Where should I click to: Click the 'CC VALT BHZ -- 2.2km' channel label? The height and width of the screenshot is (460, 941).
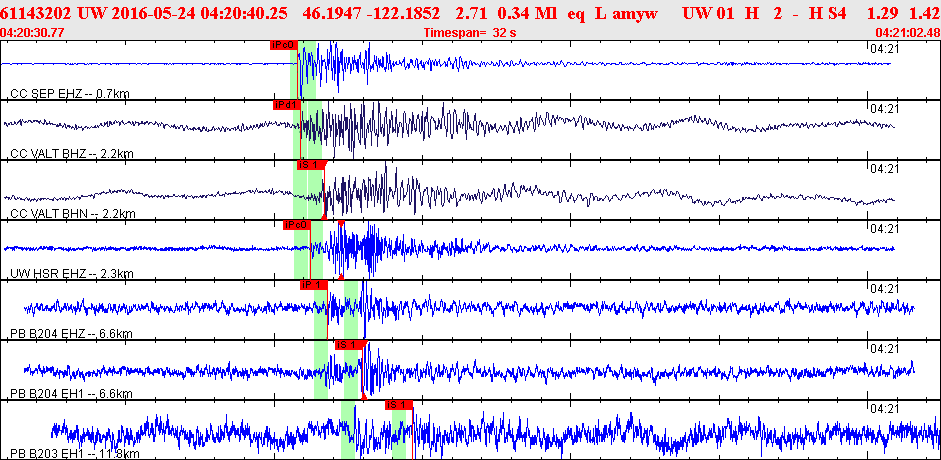coord(72,154)
